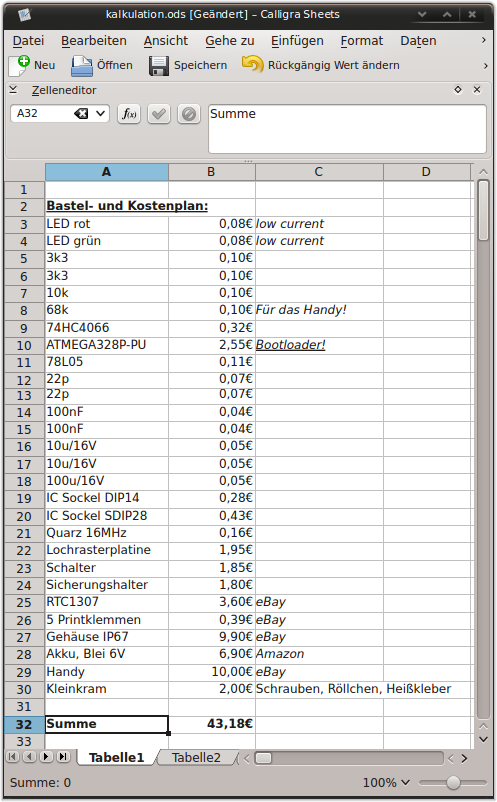Cancel edit with the grey circle icon
497x802 pixels.
coord(189,114)
